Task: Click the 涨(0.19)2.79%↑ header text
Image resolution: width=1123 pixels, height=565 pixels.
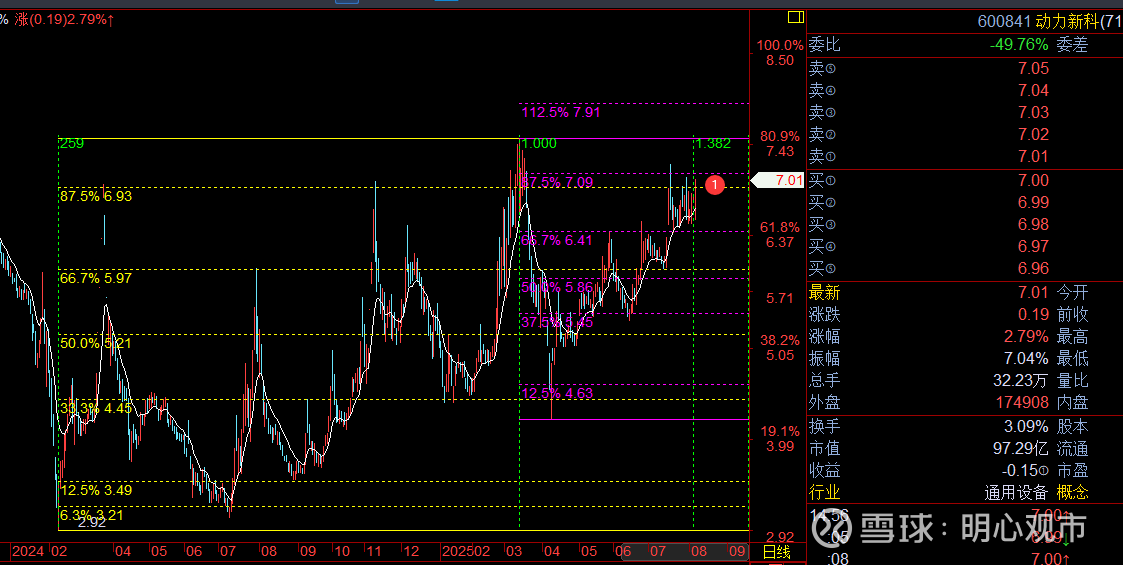Action: pyautogui.click(x=64, y=19)
